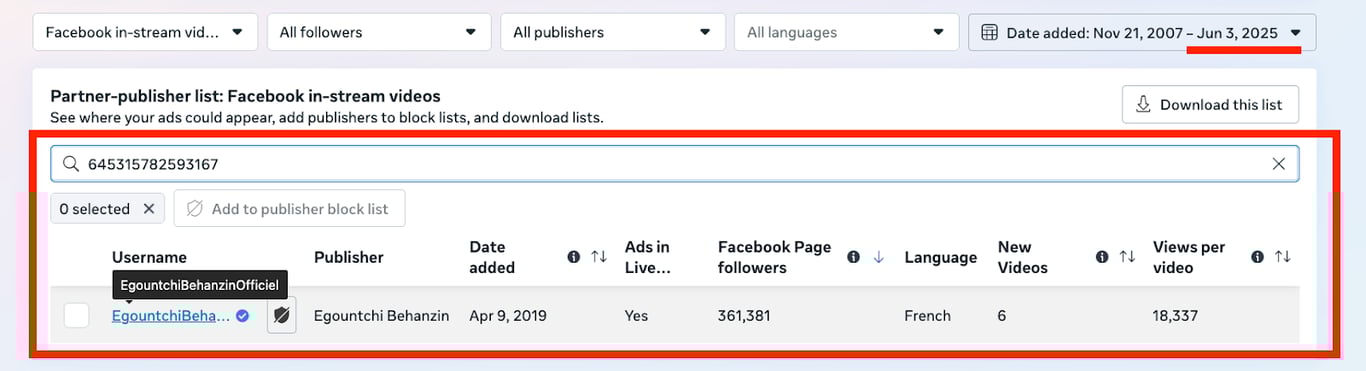Sort by Date added column arrows
Viewport: 1366px width, 371px height.
599,257
